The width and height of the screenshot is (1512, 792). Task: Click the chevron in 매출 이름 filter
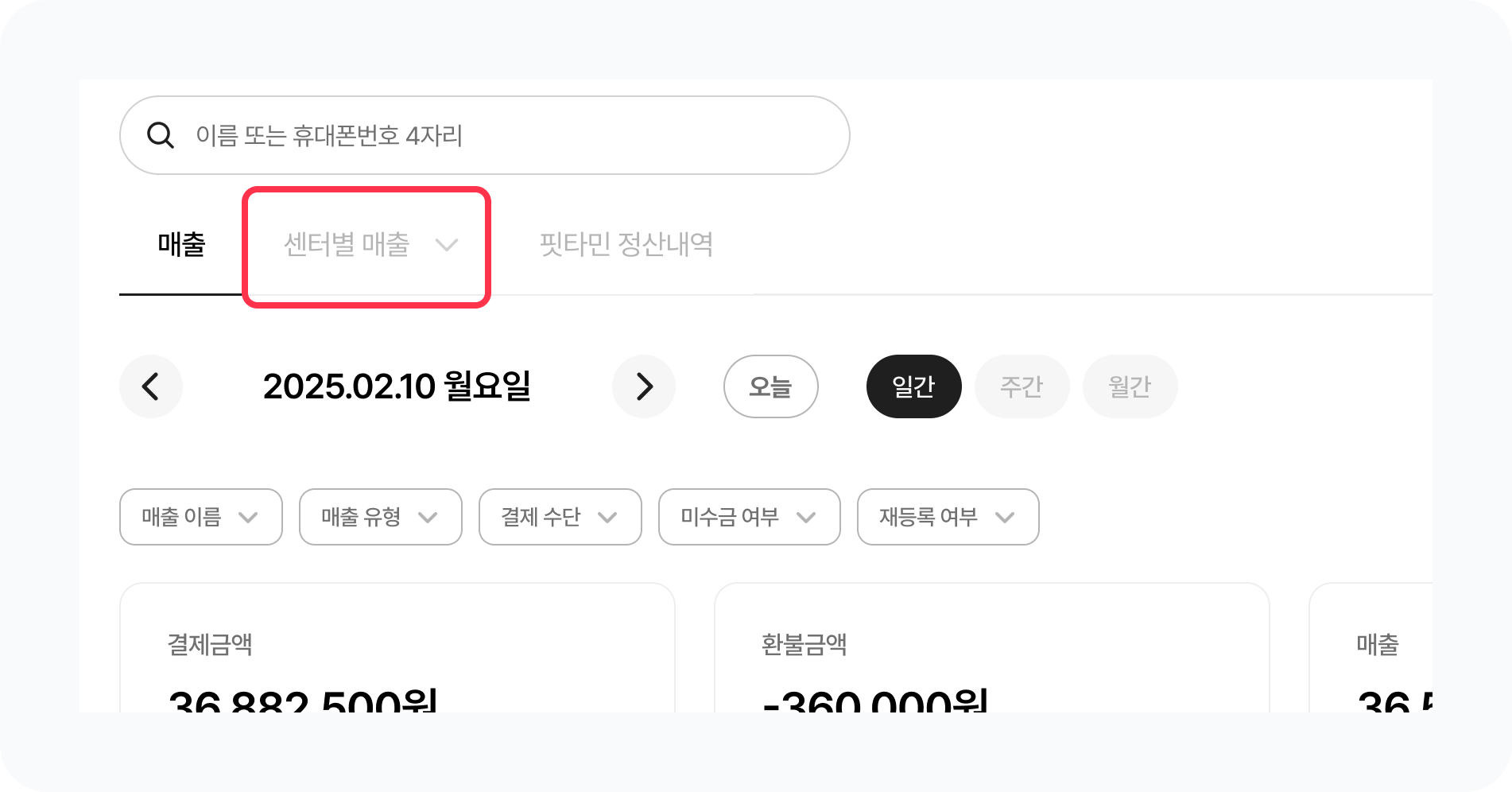tap(248, 518)
